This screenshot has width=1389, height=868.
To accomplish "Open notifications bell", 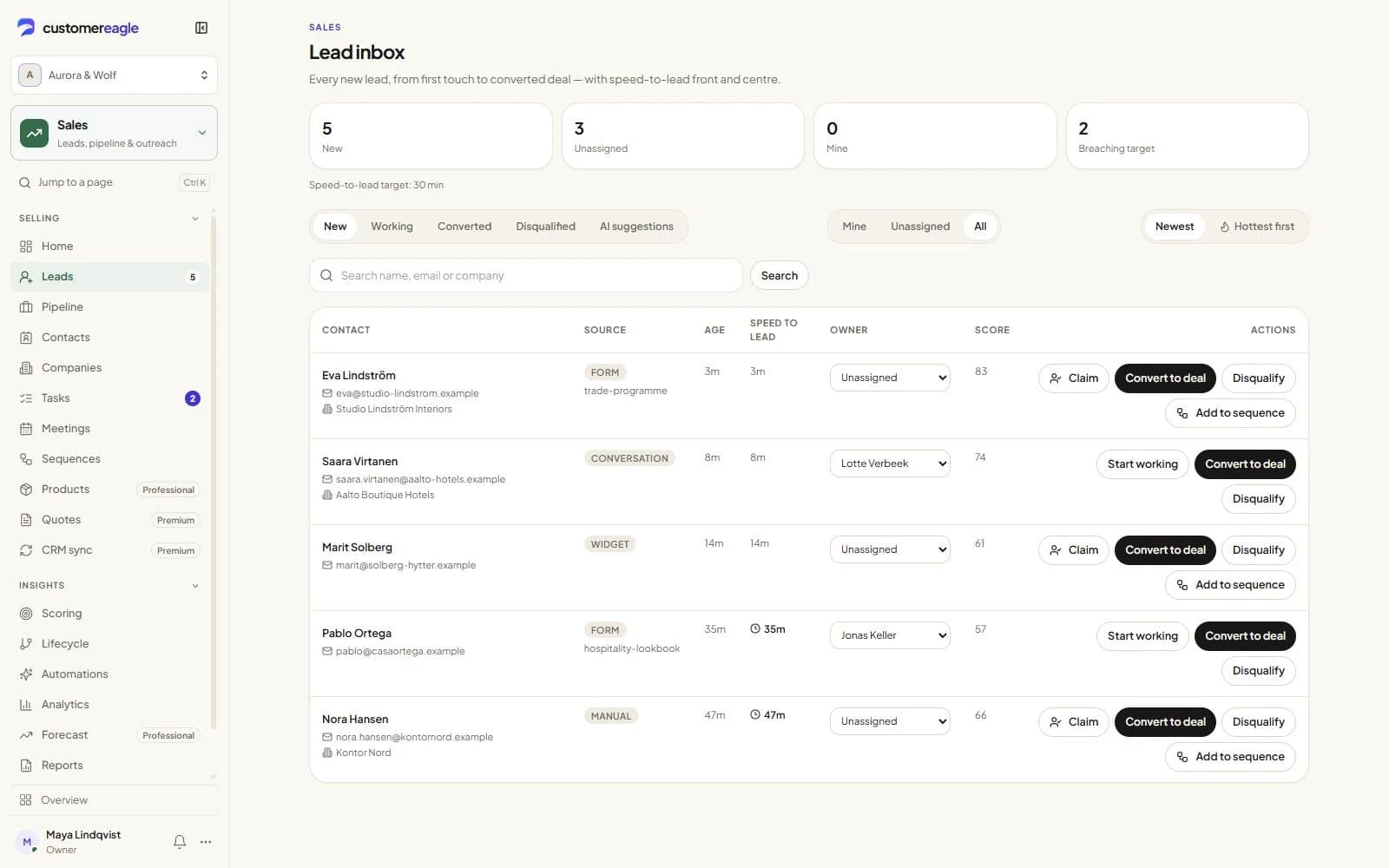I will point(180,842).
